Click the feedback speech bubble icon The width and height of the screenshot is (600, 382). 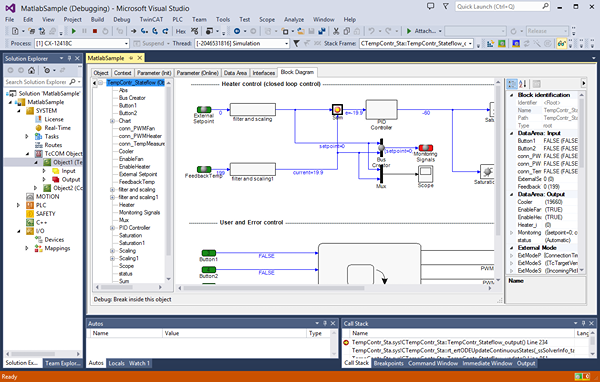(430, 7)
